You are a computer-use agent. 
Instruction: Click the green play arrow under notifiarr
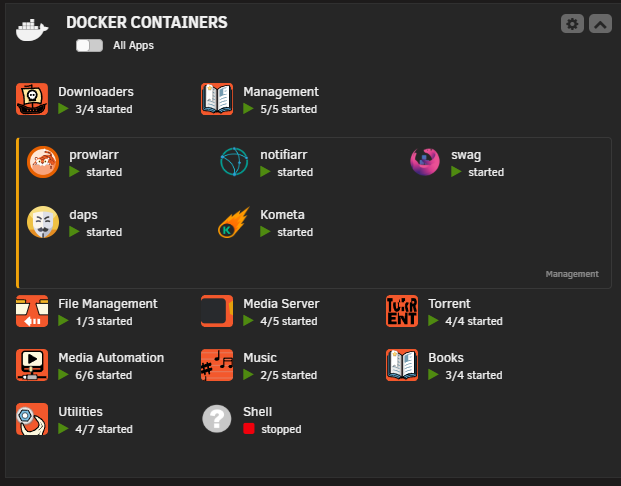tap(265, 172)
